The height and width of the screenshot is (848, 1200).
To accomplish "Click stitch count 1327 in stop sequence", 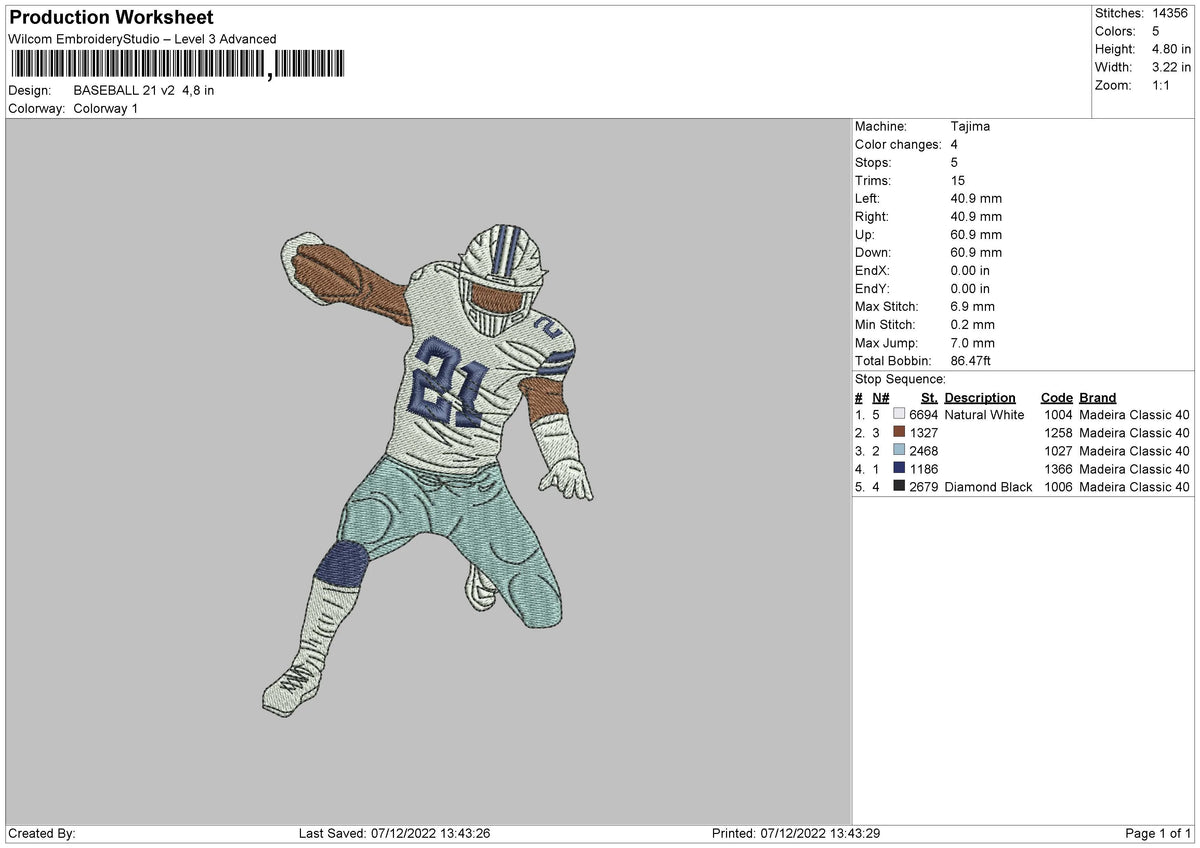I will click(x=923, y=432).
